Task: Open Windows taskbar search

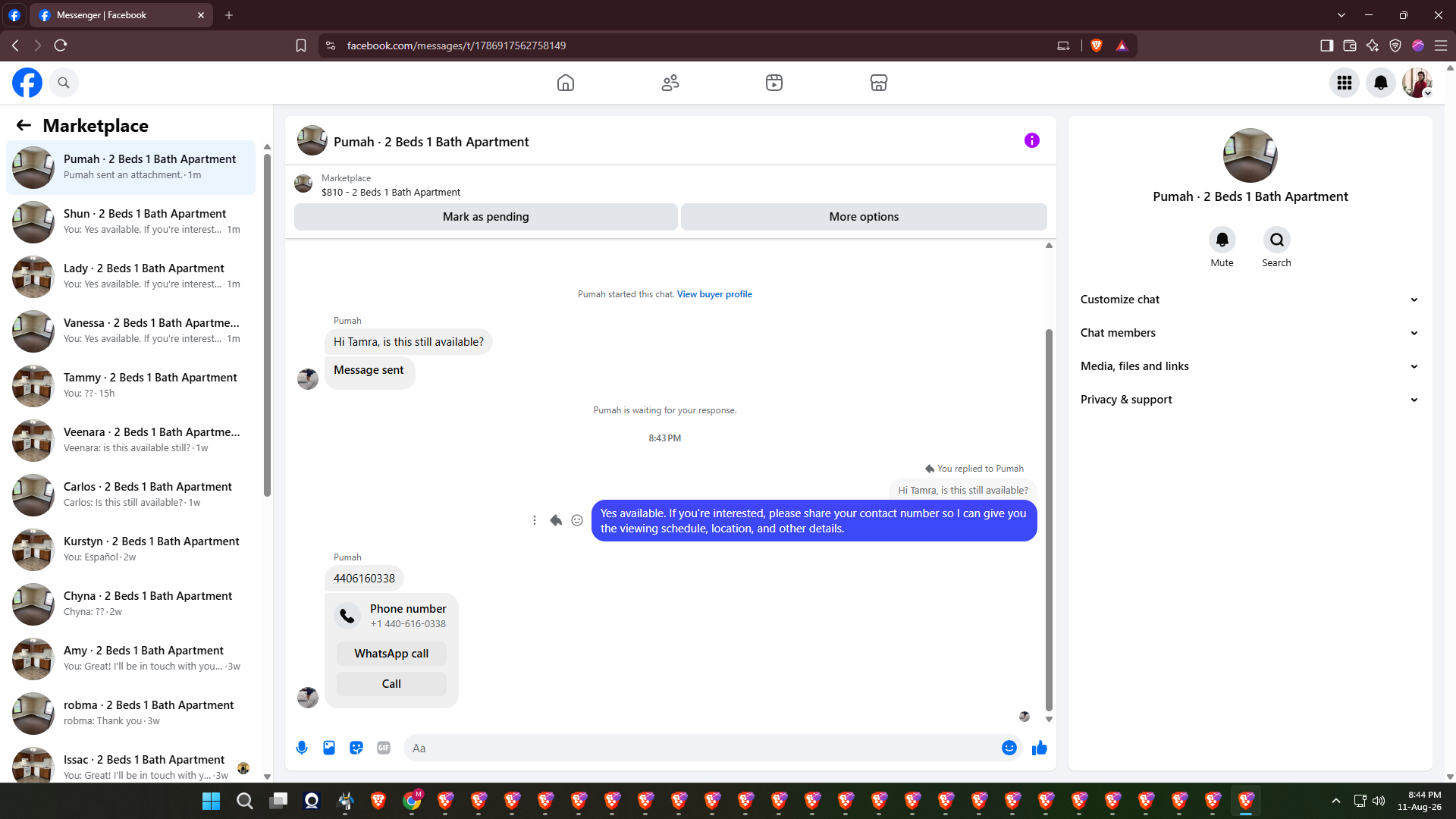Action: point(244,801)
